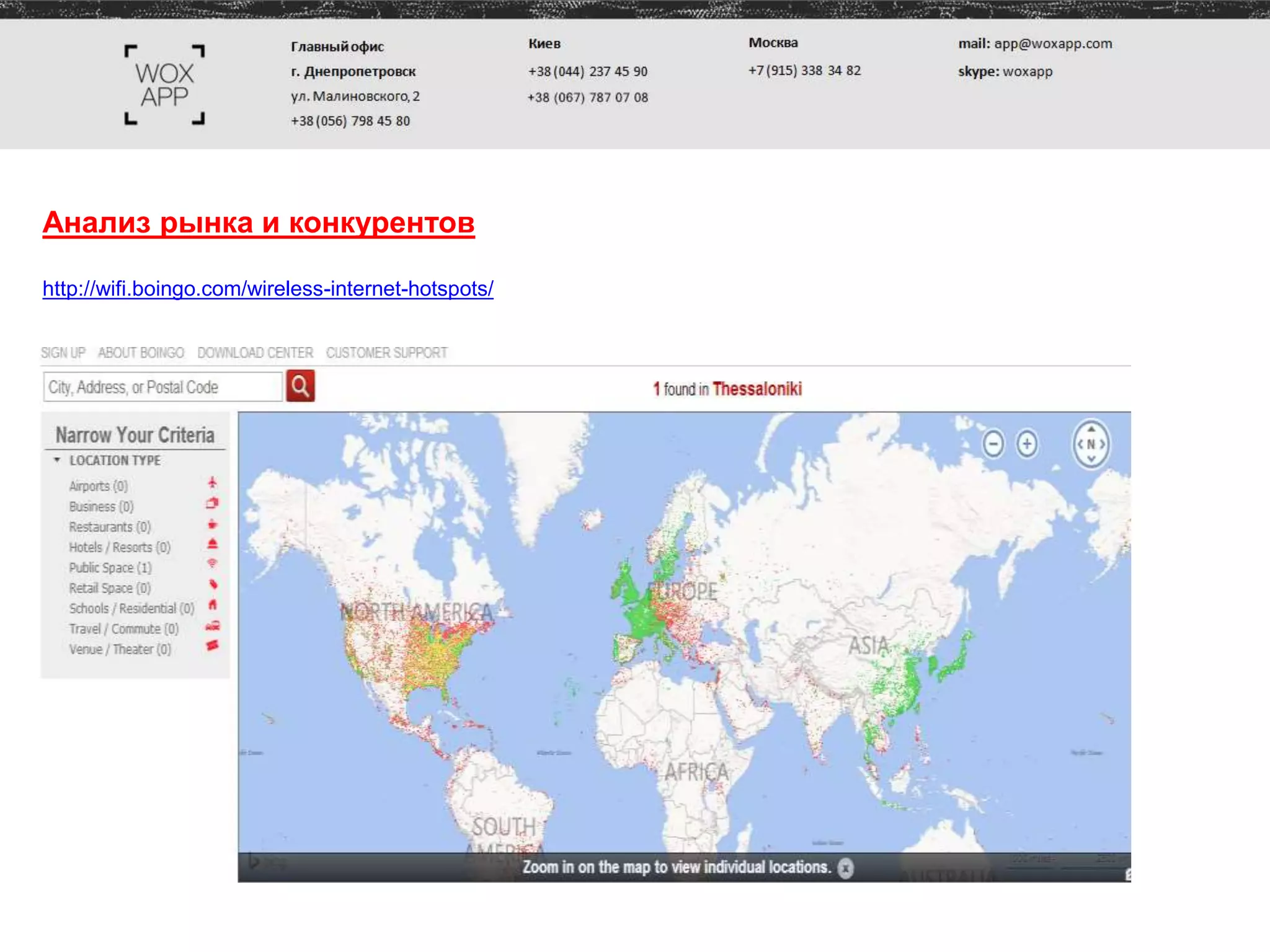Screen dimensions: 1270x952
Task: Click the Schools / Residential house icon
Action: pos(213,604)
